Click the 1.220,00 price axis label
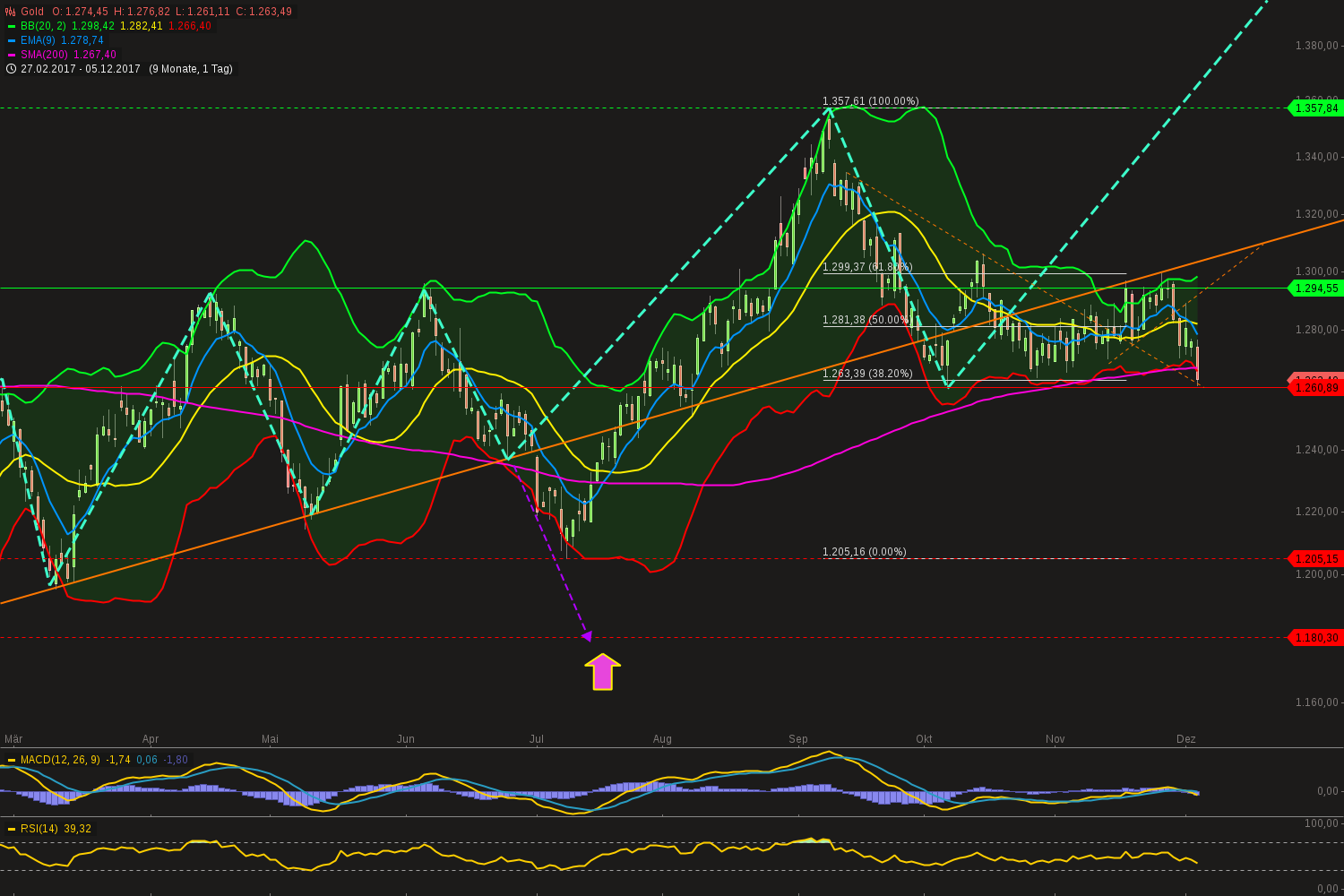 [1317, 512]
